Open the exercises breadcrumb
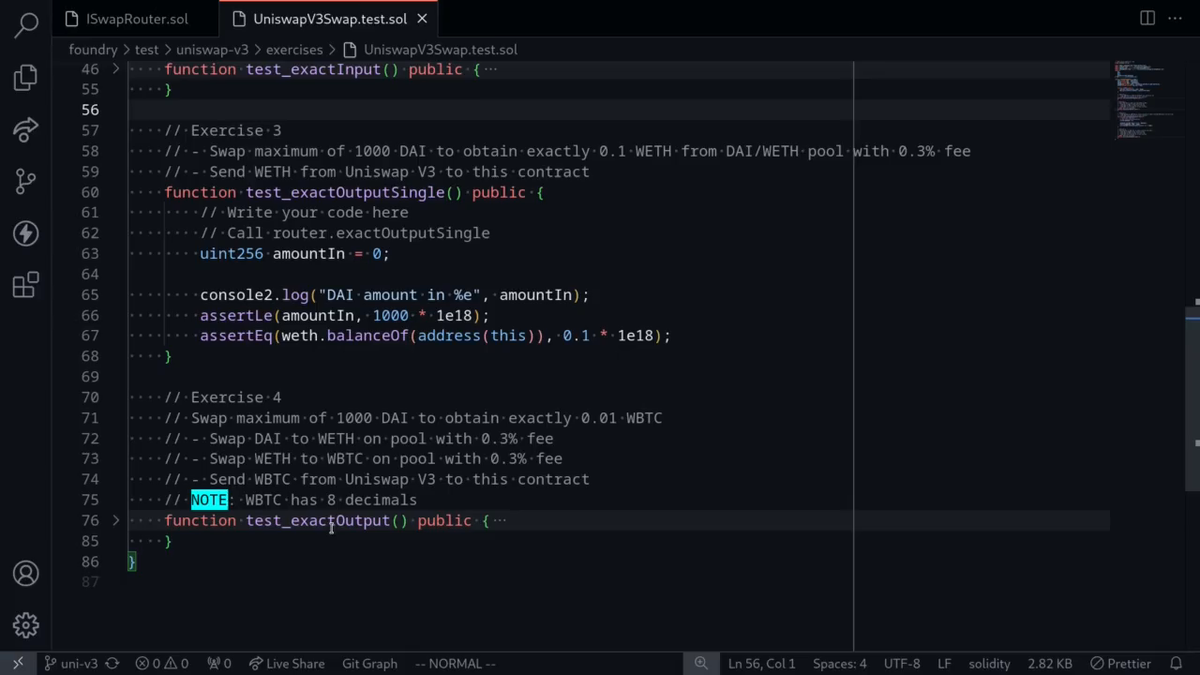 click(294, 49)
